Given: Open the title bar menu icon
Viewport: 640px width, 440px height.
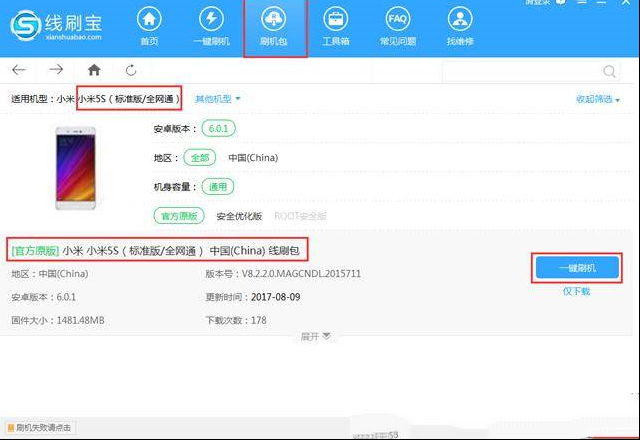Looking at the screenshot, I should [582, 2].
